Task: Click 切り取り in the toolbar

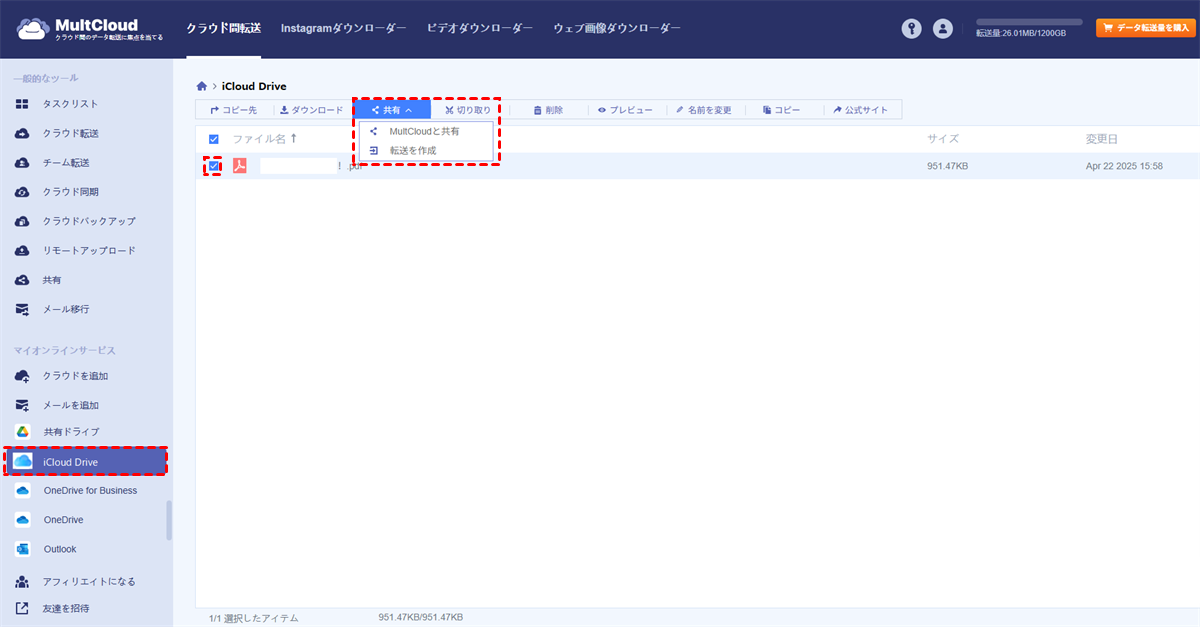Action: (468, 110)
